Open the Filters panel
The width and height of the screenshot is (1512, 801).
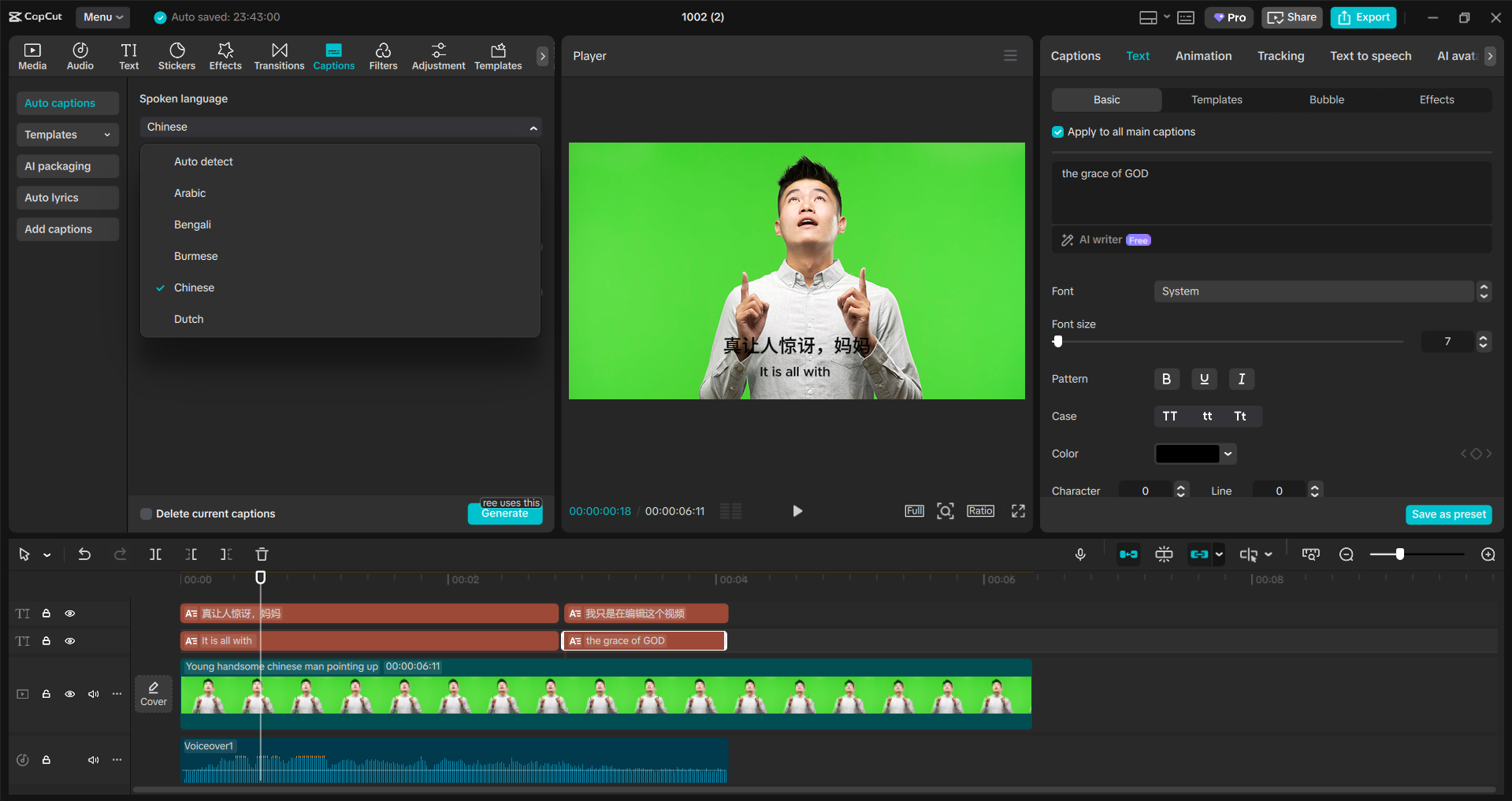[x=383, y=55]
